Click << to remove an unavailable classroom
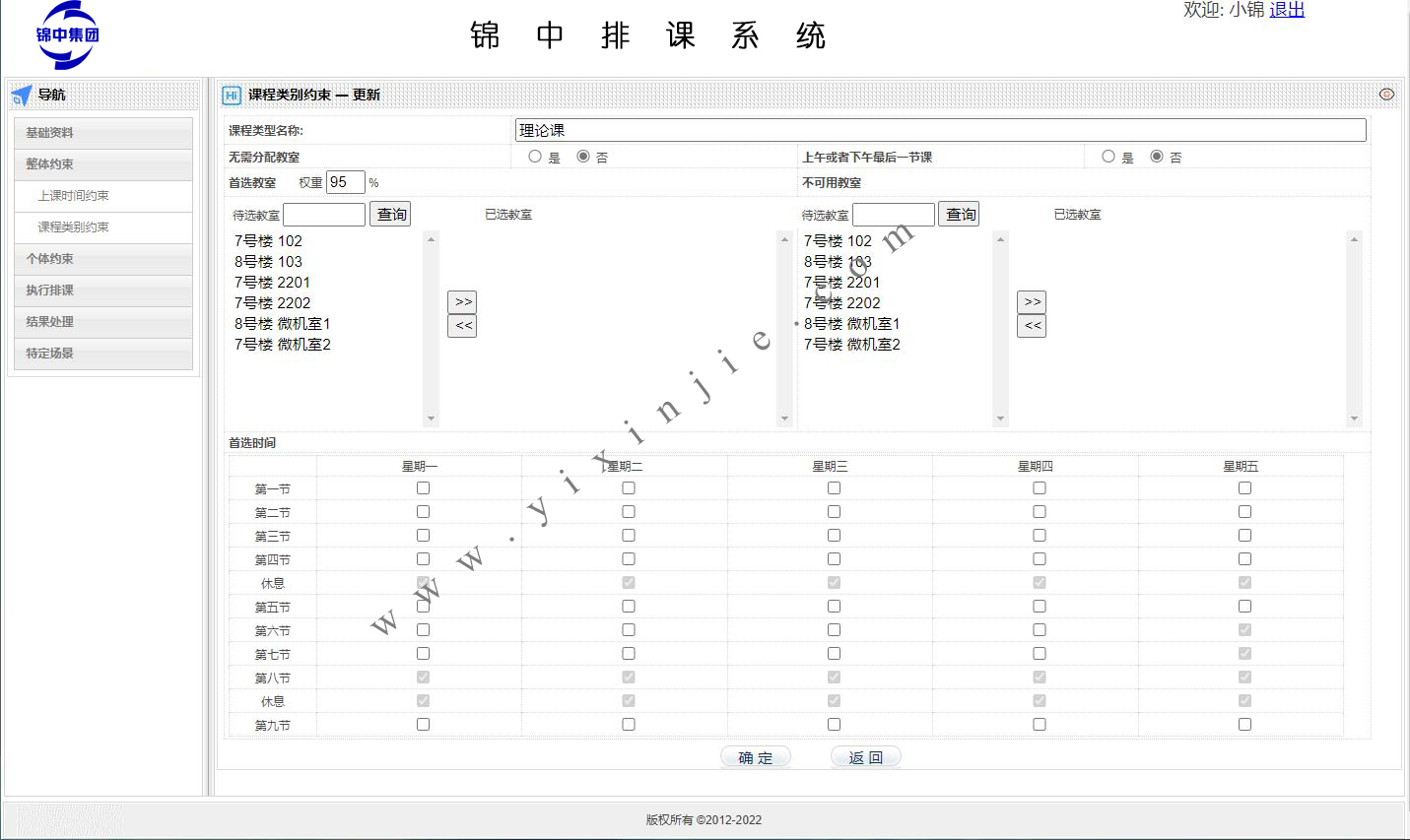This screenshot has width=1410, height=840. [1032, 326]
